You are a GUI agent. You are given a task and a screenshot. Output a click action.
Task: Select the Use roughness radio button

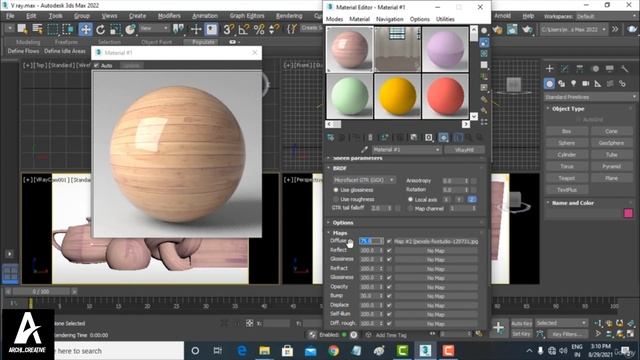(336, 200)
